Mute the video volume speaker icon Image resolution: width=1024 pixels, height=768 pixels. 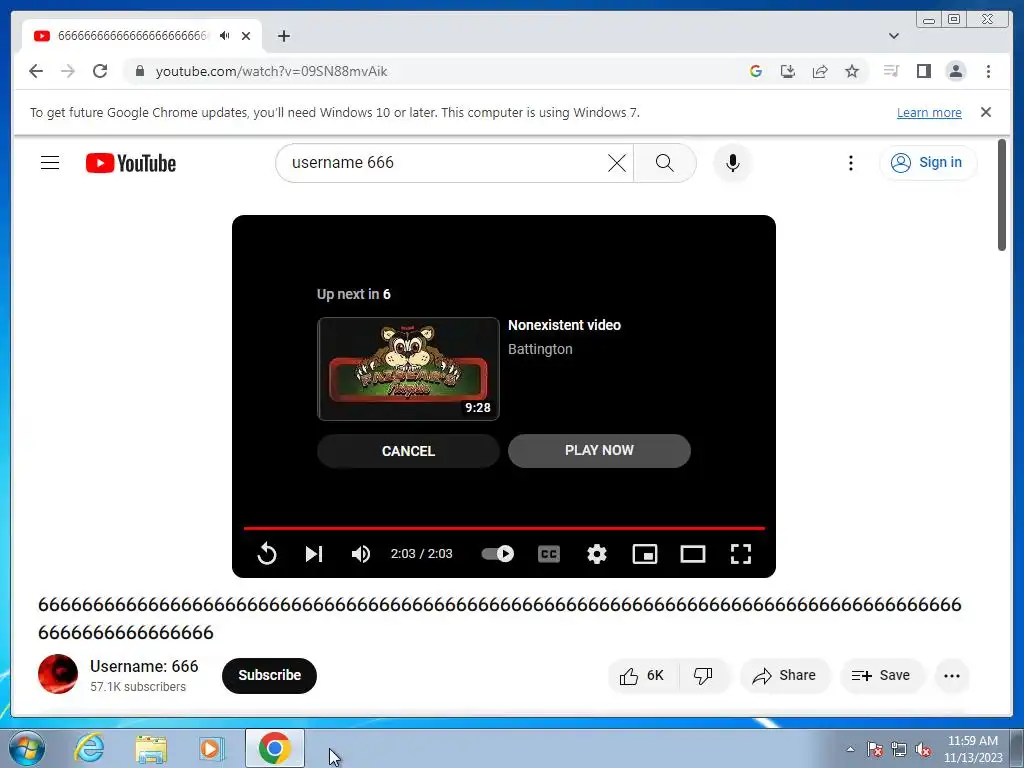coord(360,554)
